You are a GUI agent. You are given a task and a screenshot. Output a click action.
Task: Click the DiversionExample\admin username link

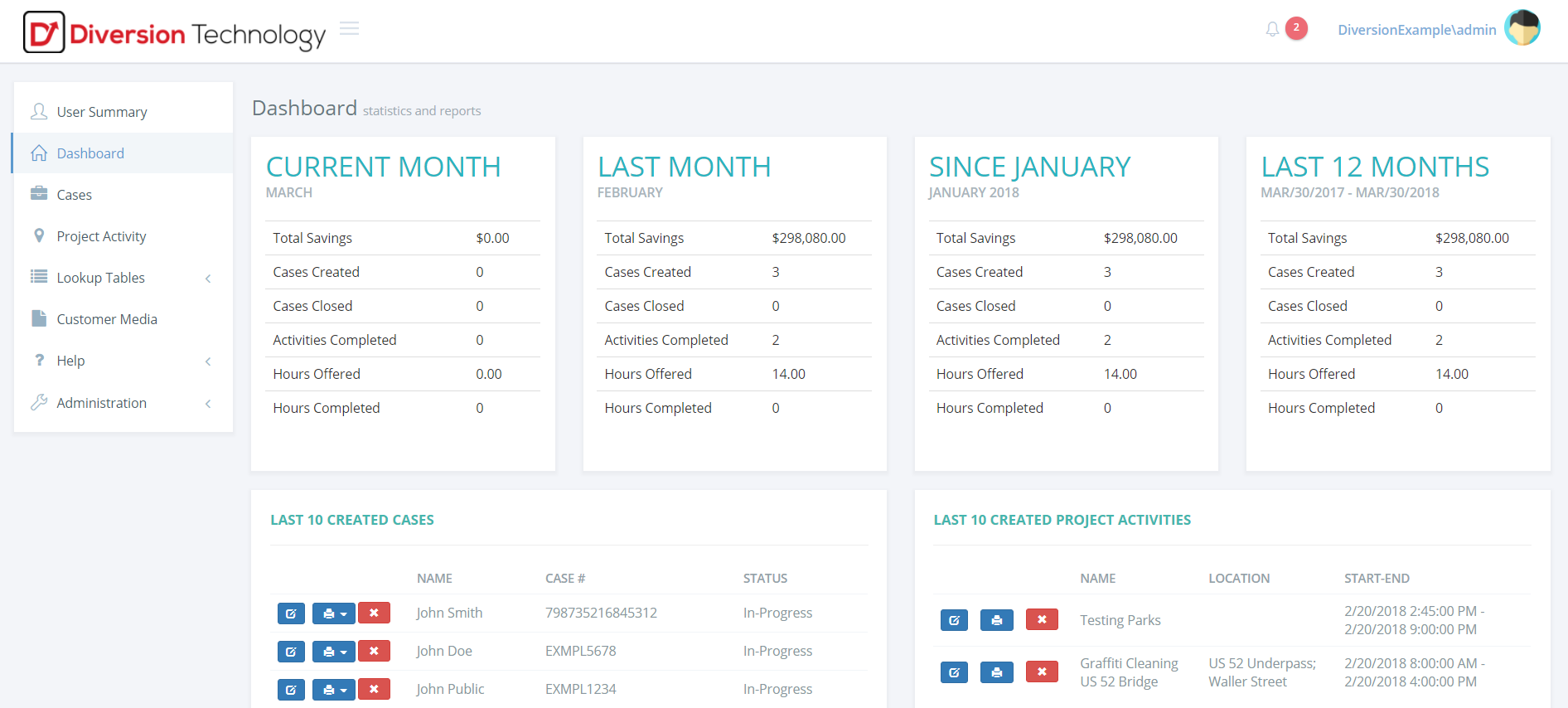click(x=1416, y=30)
